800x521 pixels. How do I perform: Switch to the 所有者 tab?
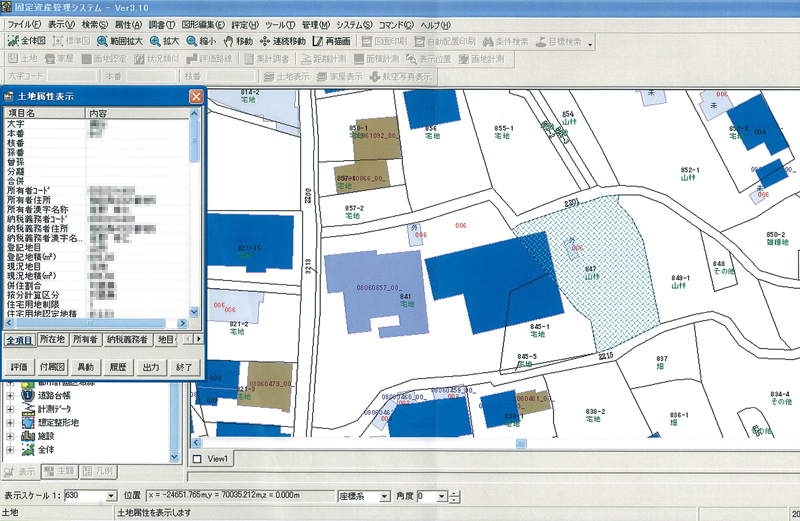pos(85,339)
